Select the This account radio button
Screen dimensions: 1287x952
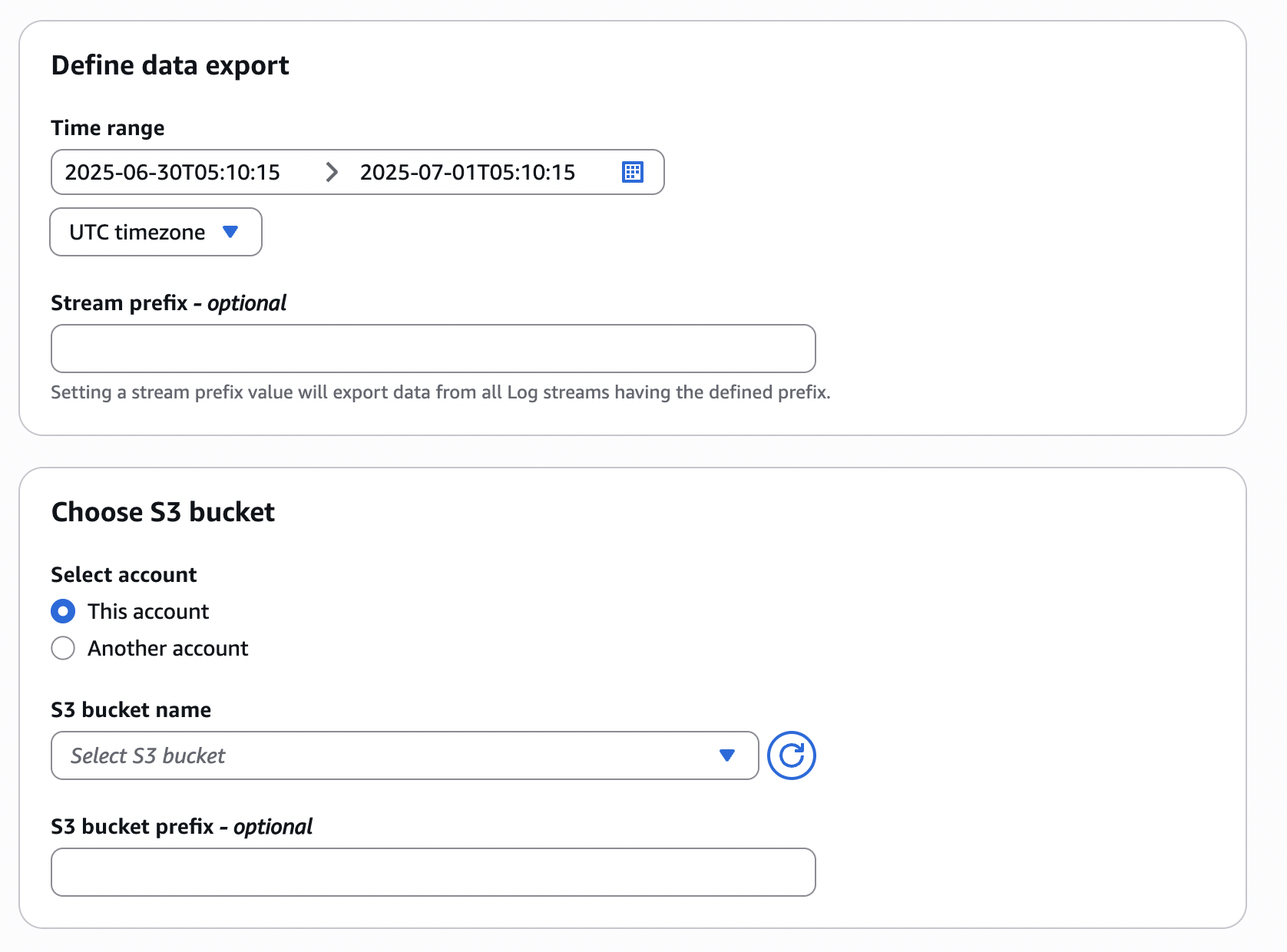point(63,611)
